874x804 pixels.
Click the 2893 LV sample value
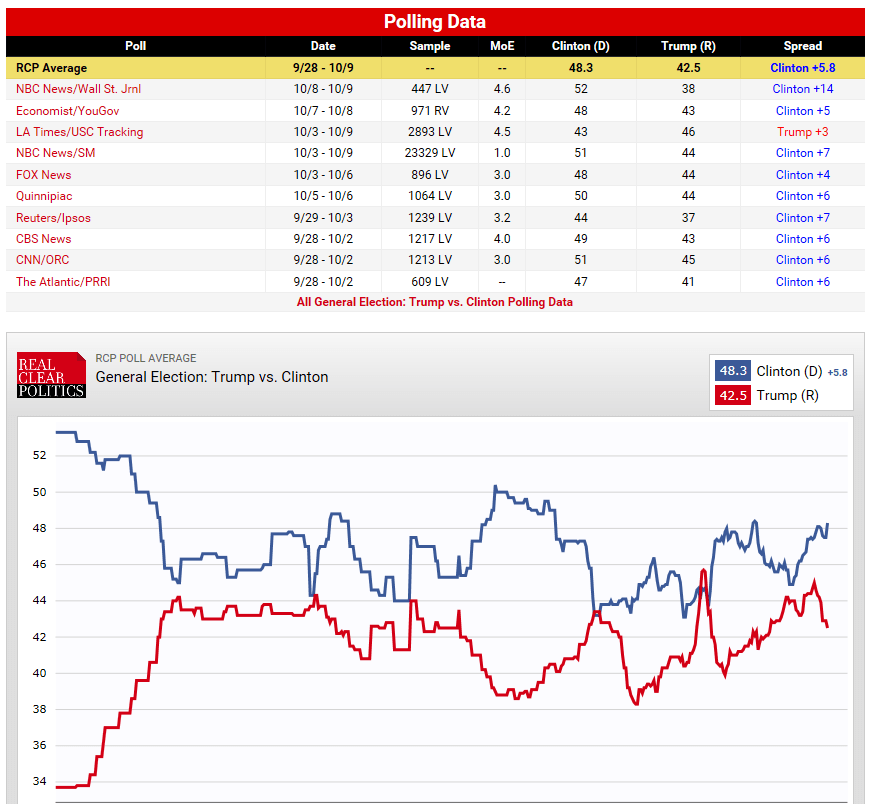point(430,132)
